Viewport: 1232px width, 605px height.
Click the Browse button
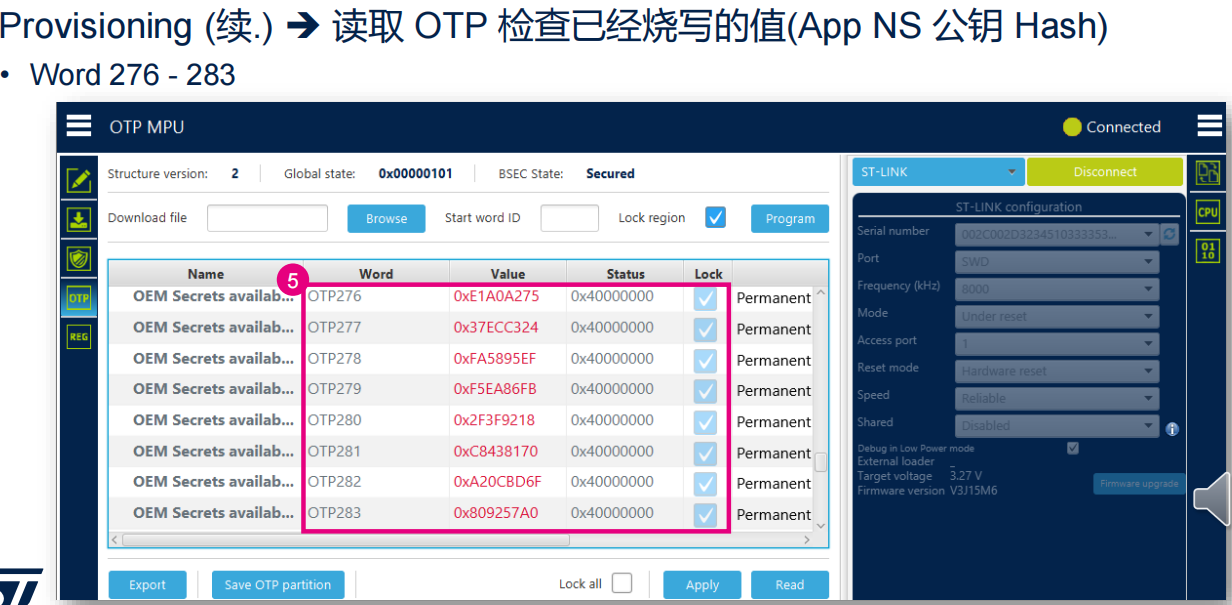(386, 218)
